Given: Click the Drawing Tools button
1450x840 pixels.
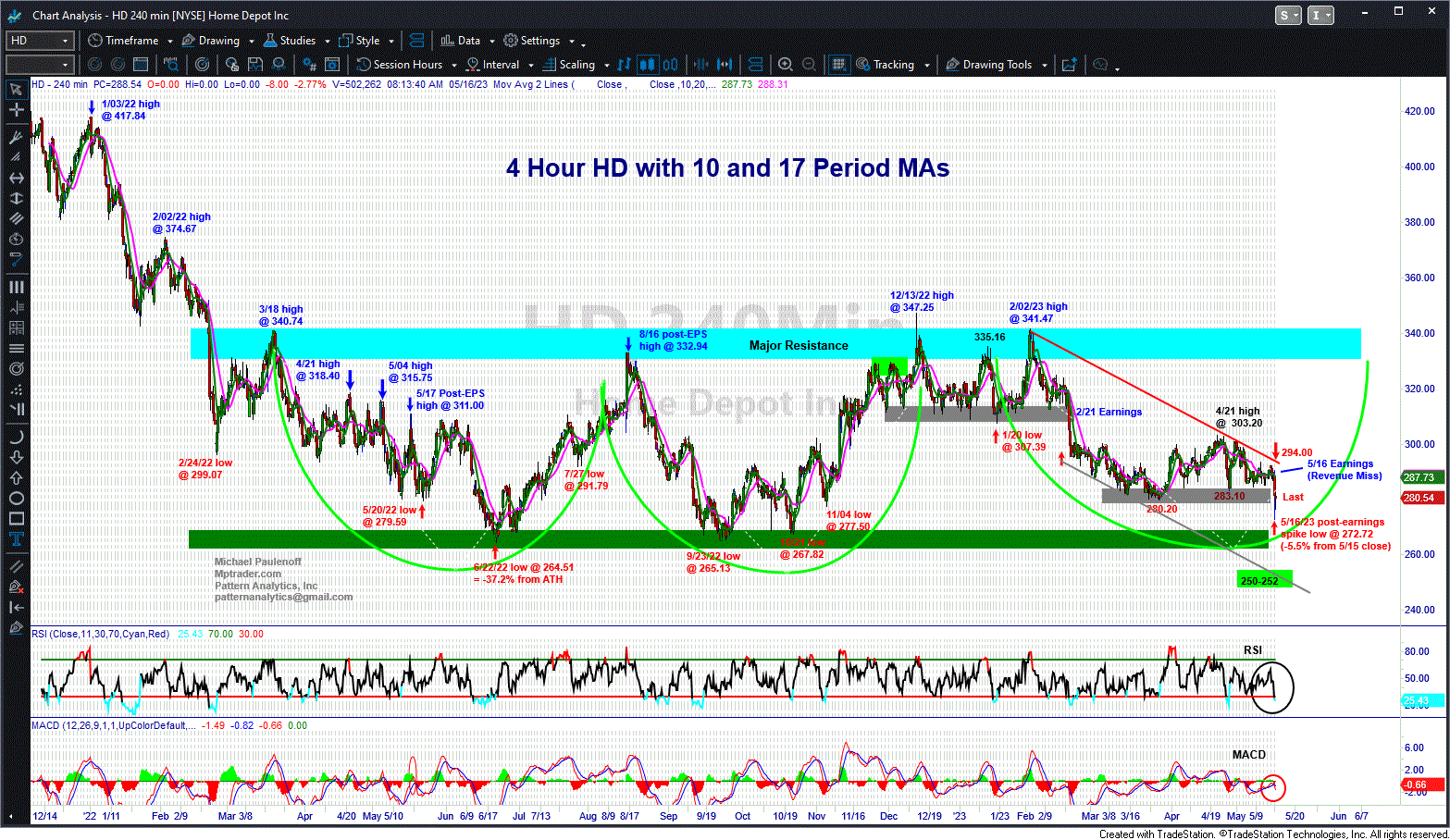Looking at the screenshot, I should click(x=988, y=65).
